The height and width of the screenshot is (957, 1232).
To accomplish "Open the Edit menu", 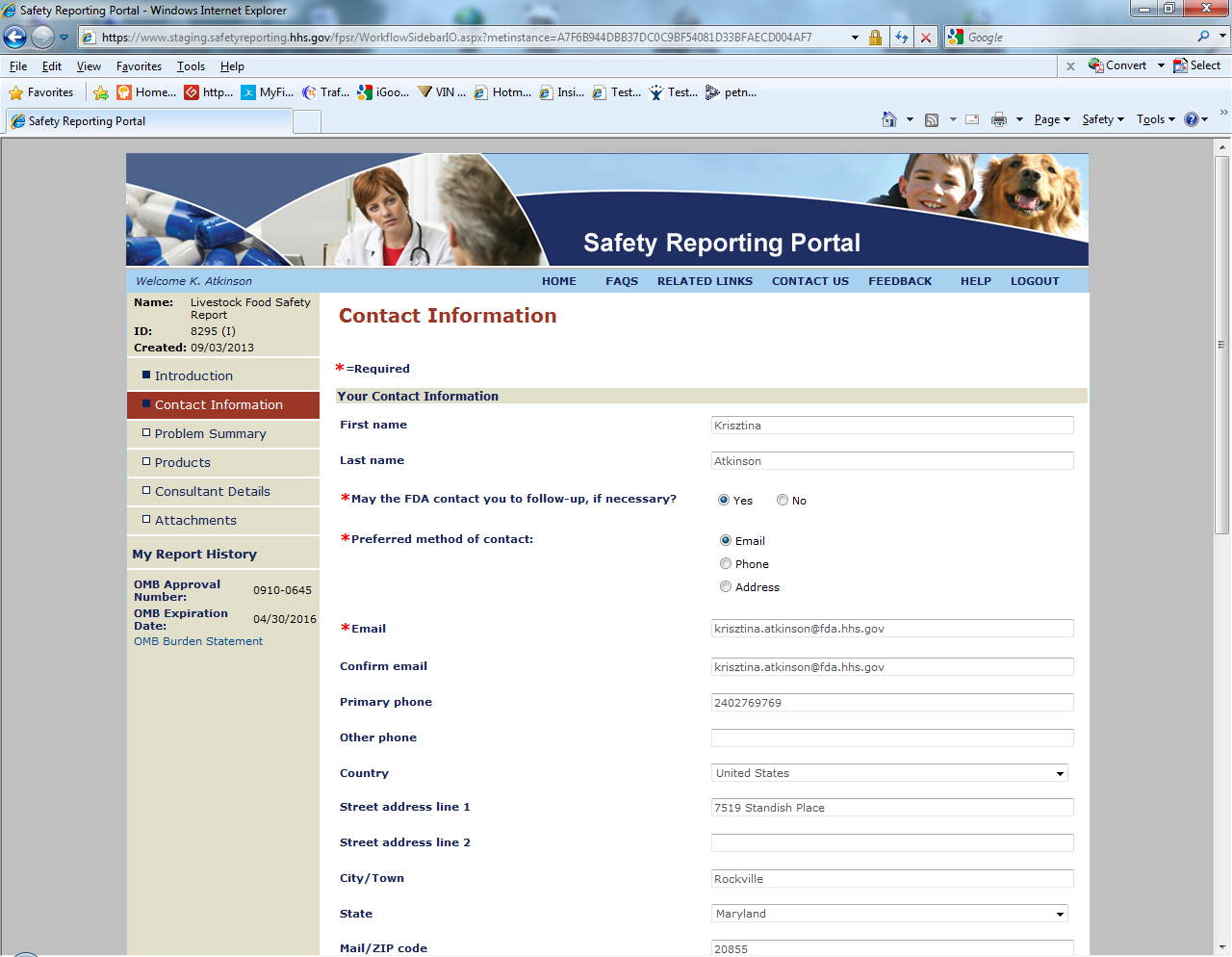I will click(52, 66).
